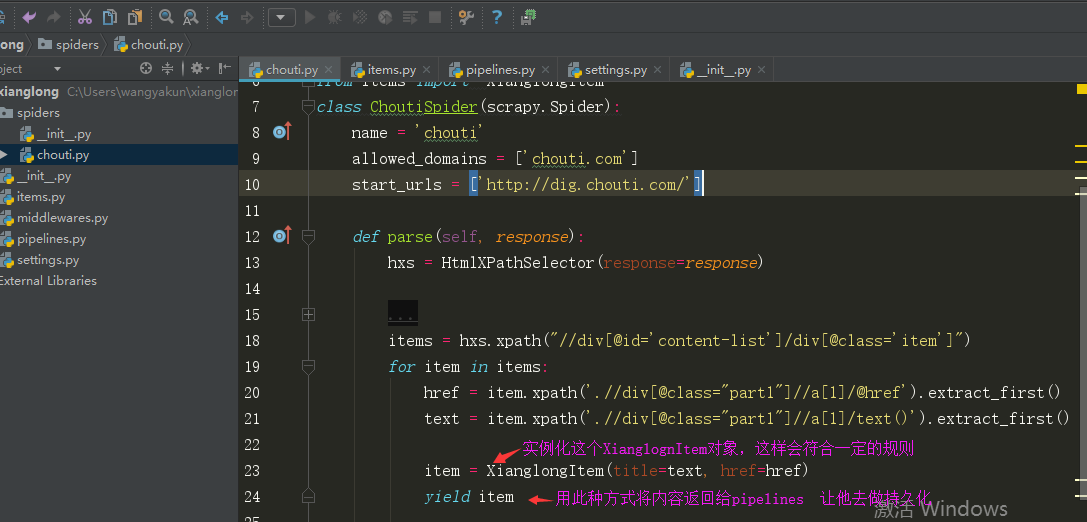
Task: Open Project panel gear options menu
Action: [x=199, y=69]
